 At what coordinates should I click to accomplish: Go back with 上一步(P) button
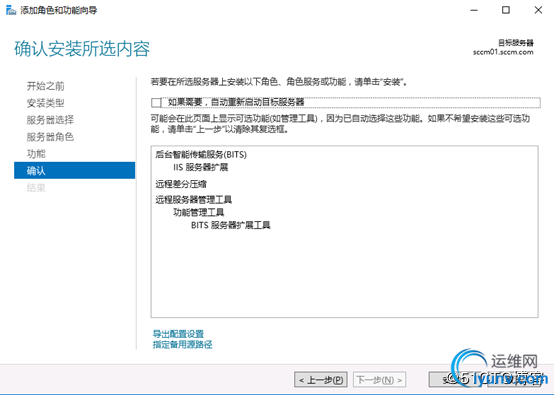click(321, 380)
